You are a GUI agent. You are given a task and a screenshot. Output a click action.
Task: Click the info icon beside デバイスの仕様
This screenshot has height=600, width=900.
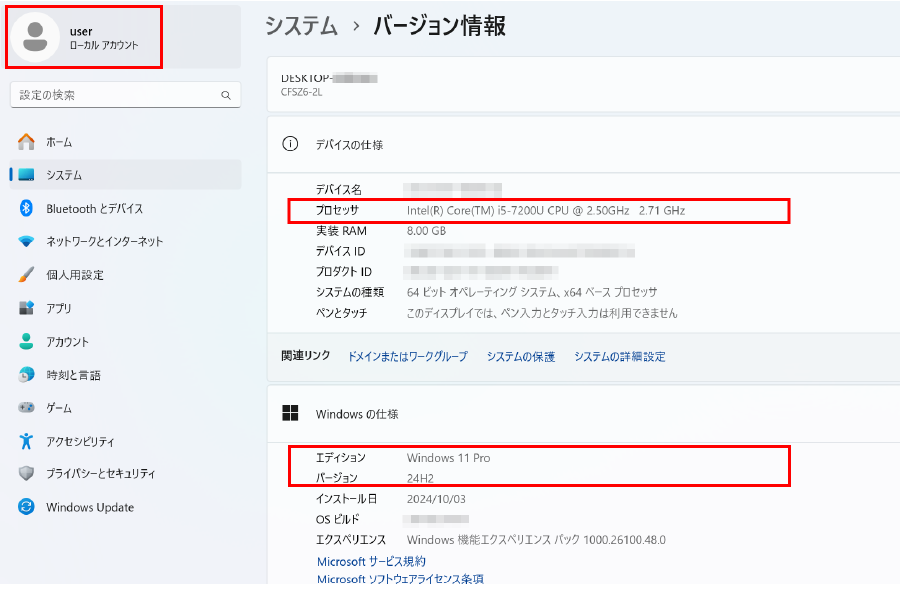coord(290,144)
